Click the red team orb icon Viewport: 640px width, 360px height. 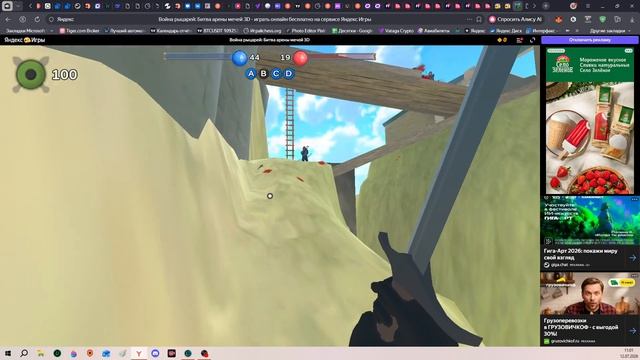click(x=300, y=58)
